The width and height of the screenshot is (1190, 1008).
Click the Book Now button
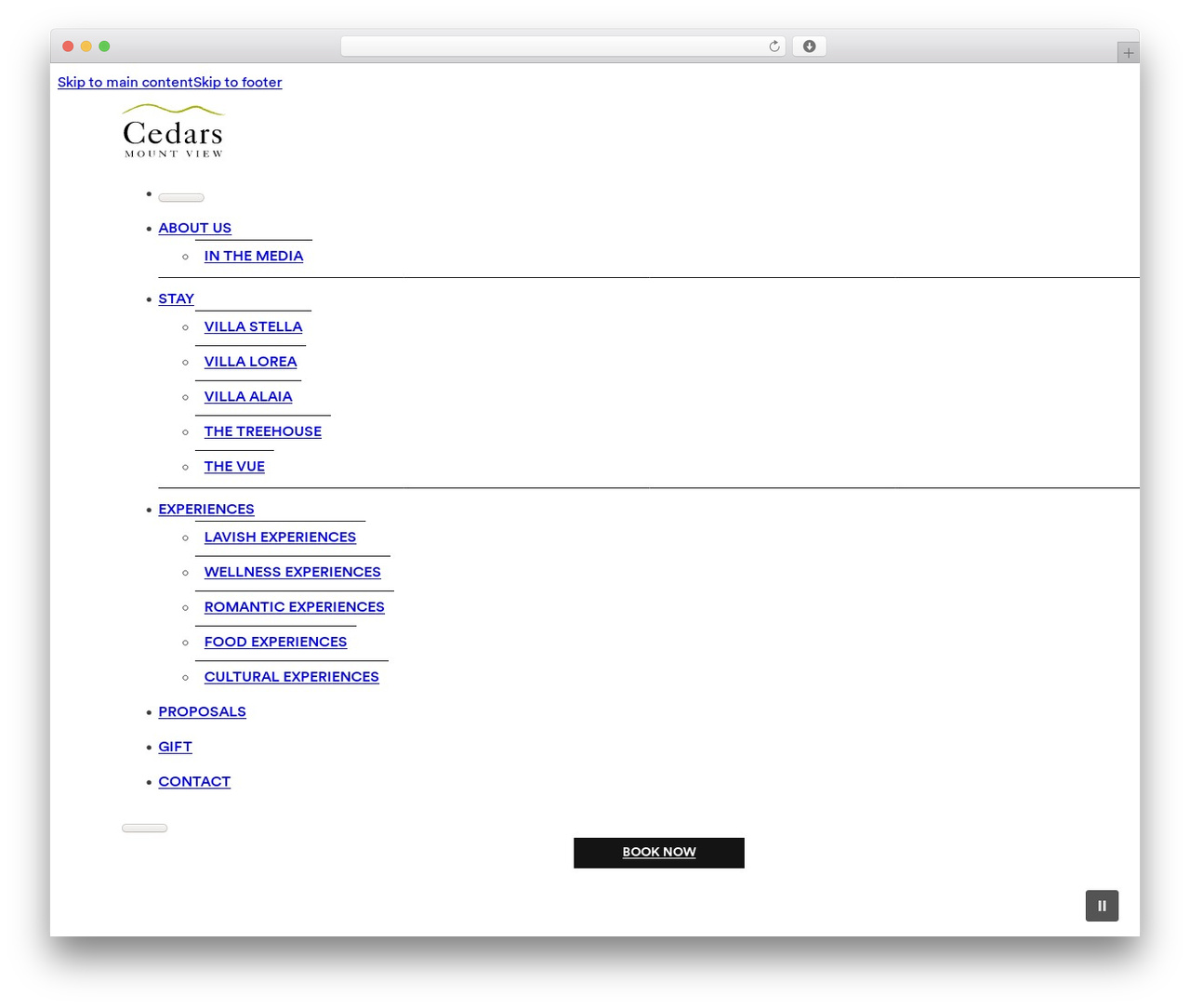coord(659,853)
